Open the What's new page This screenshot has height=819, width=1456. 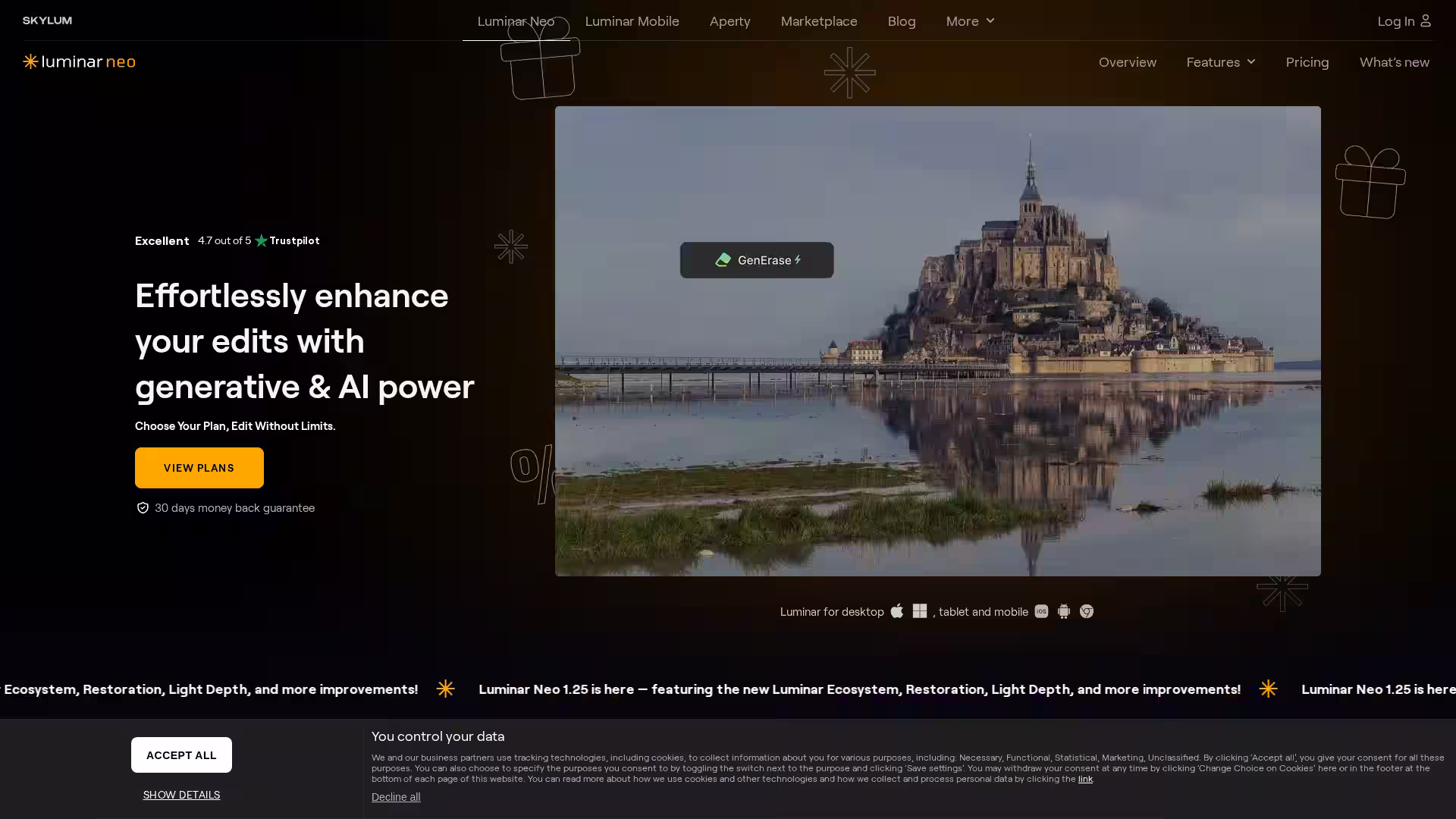[1394, 62]
